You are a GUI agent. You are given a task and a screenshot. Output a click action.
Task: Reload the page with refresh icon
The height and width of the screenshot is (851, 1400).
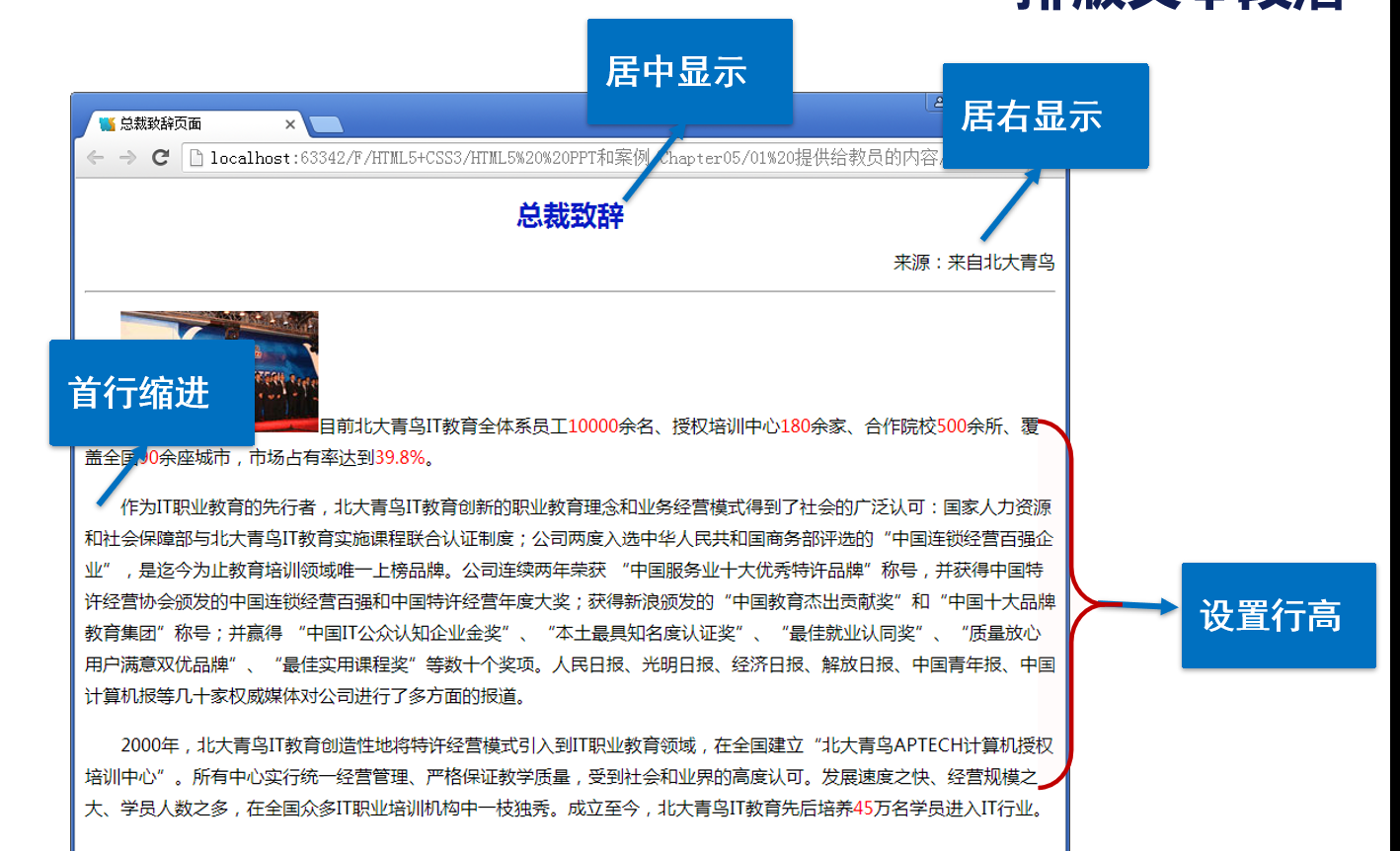(x=160, y=157)
